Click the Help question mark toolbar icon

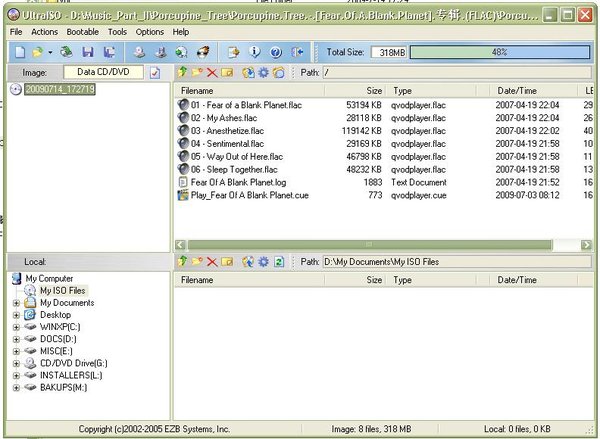275,52
